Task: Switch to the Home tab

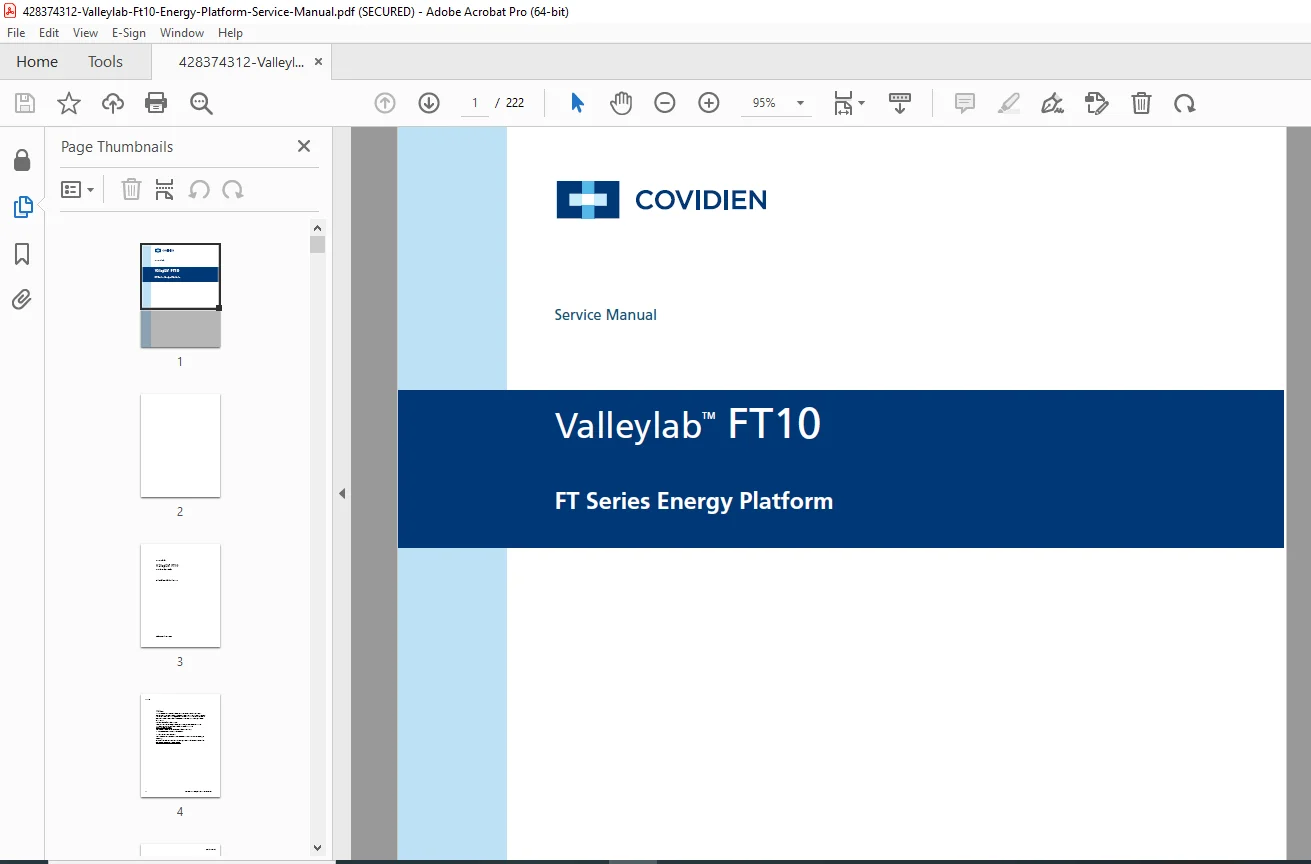Action: [37, 62]
